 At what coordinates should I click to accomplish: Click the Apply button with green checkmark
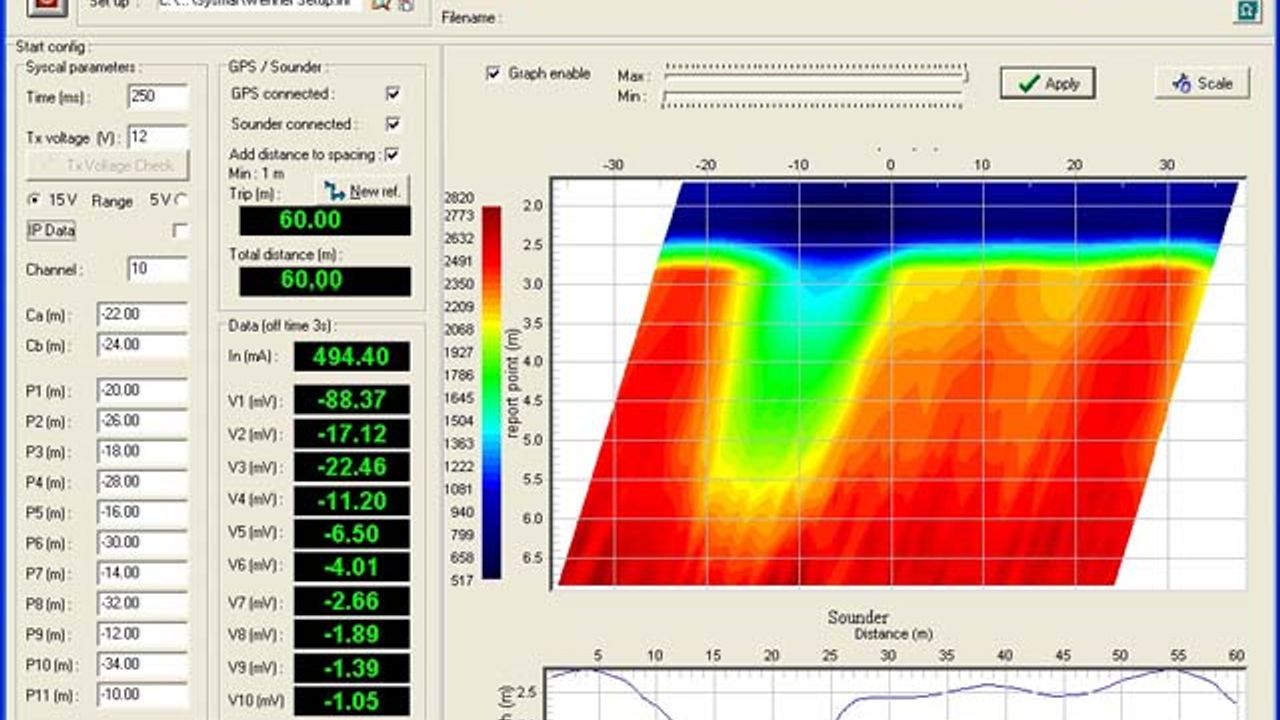coord(1047,84)
